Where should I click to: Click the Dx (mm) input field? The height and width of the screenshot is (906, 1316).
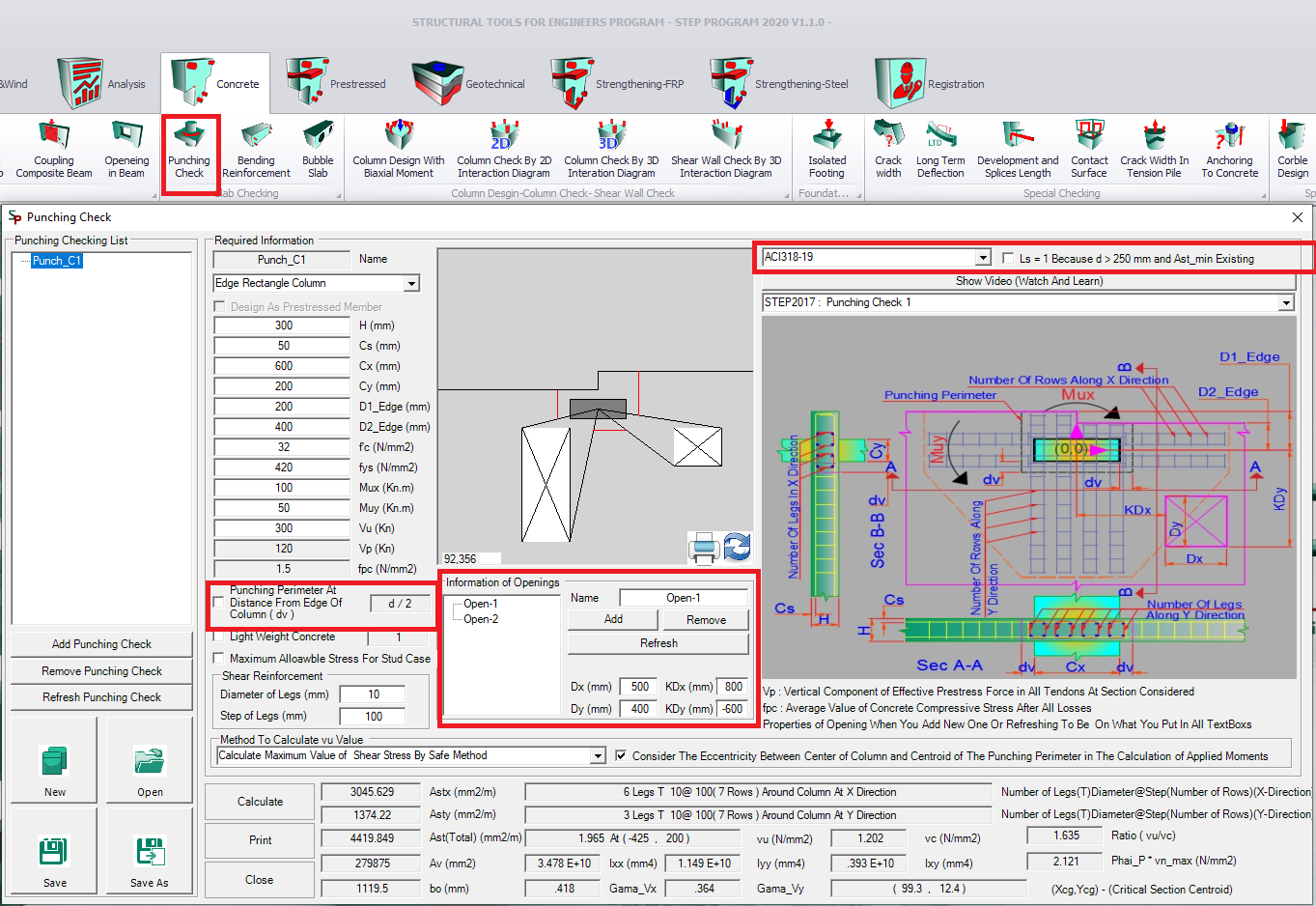click(638, 687)
